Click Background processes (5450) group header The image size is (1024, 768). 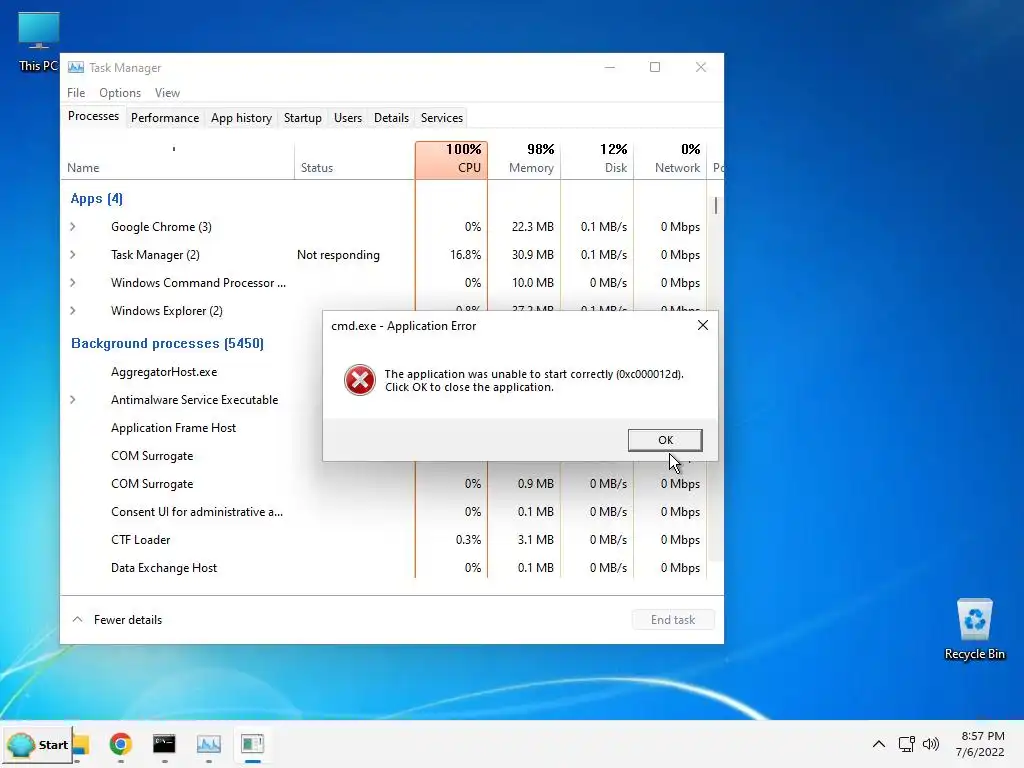click(167, 344)
